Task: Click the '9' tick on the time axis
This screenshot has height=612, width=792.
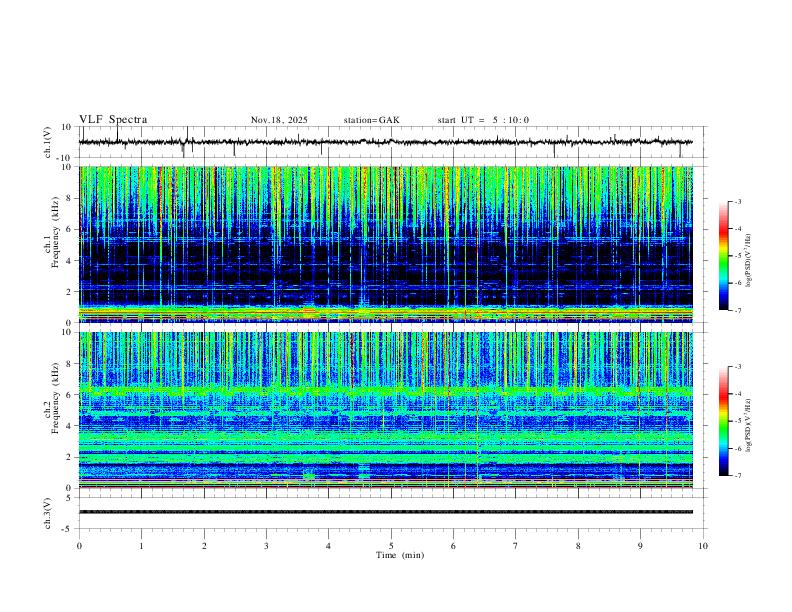Action: tap(640, 546)
